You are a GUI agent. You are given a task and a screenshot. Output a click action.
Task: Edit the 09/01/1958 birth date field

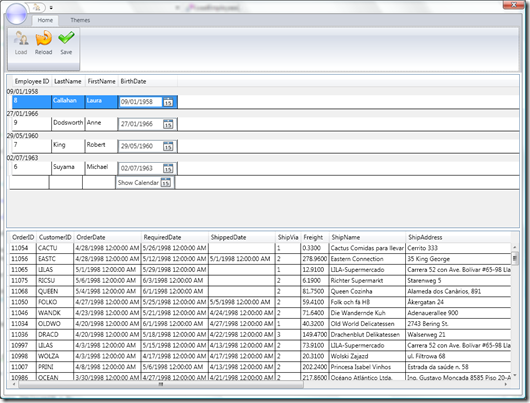[x=141, y=102]
